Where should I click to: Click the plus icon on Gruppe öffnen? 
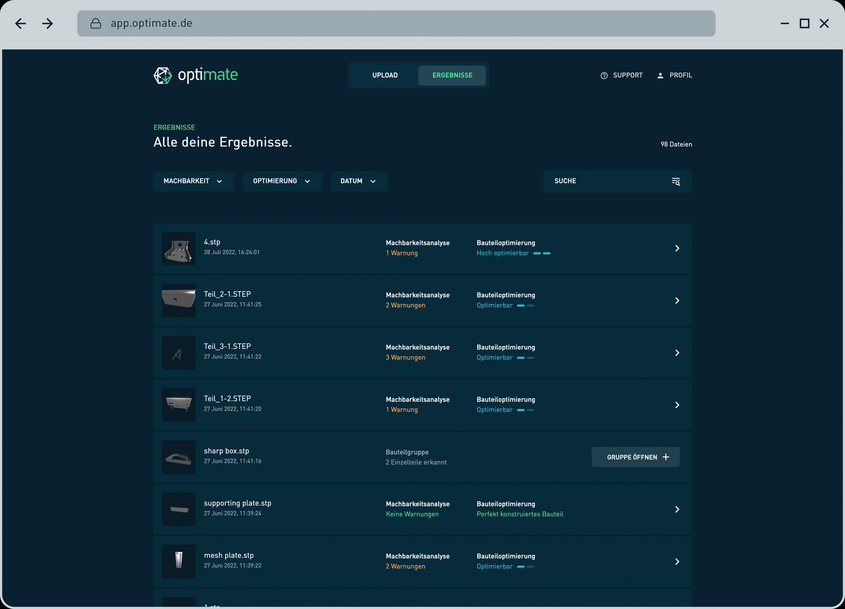[x=666, y=457]
